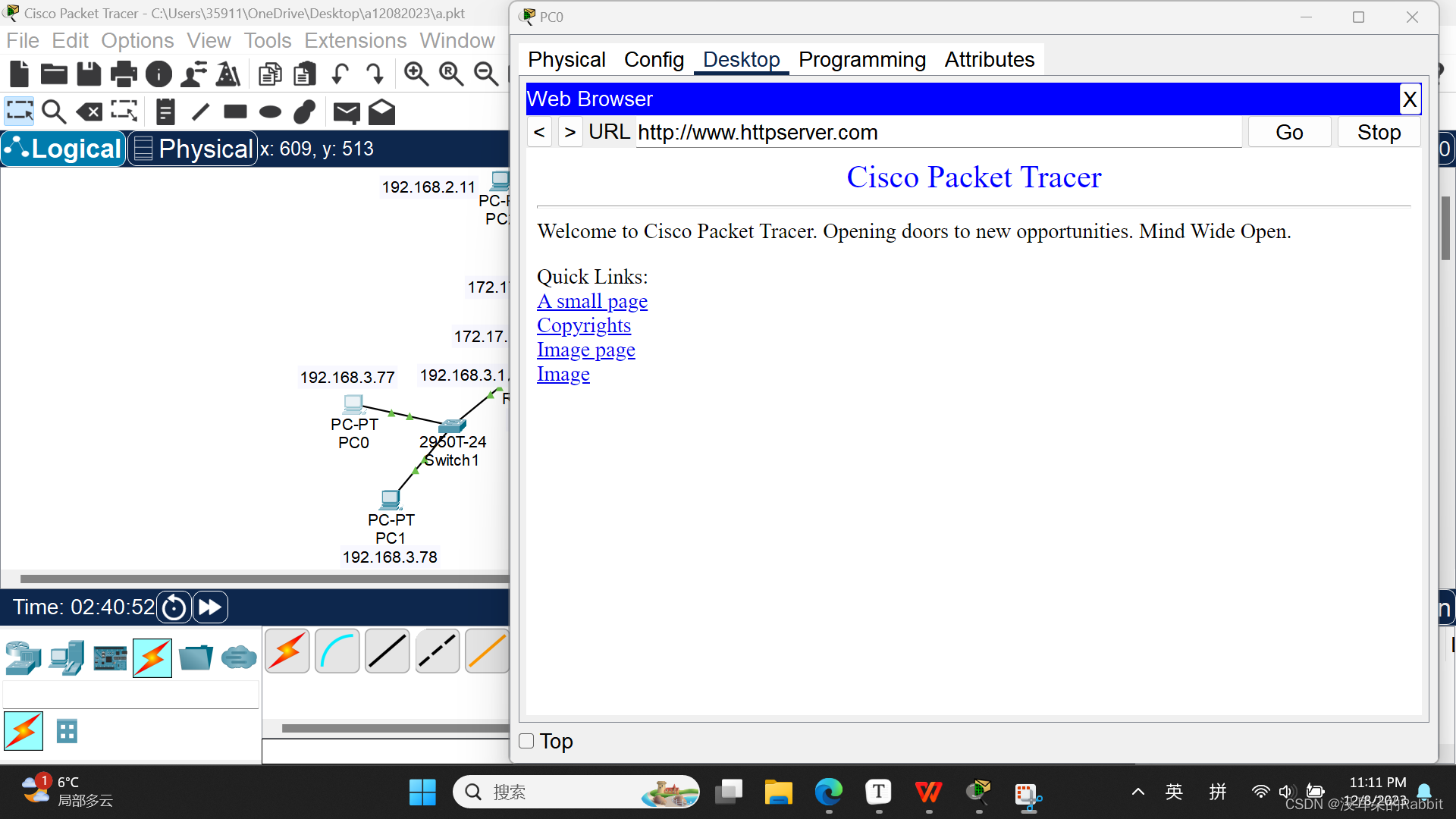
Task: Click the URL input field
Action: 939,132
